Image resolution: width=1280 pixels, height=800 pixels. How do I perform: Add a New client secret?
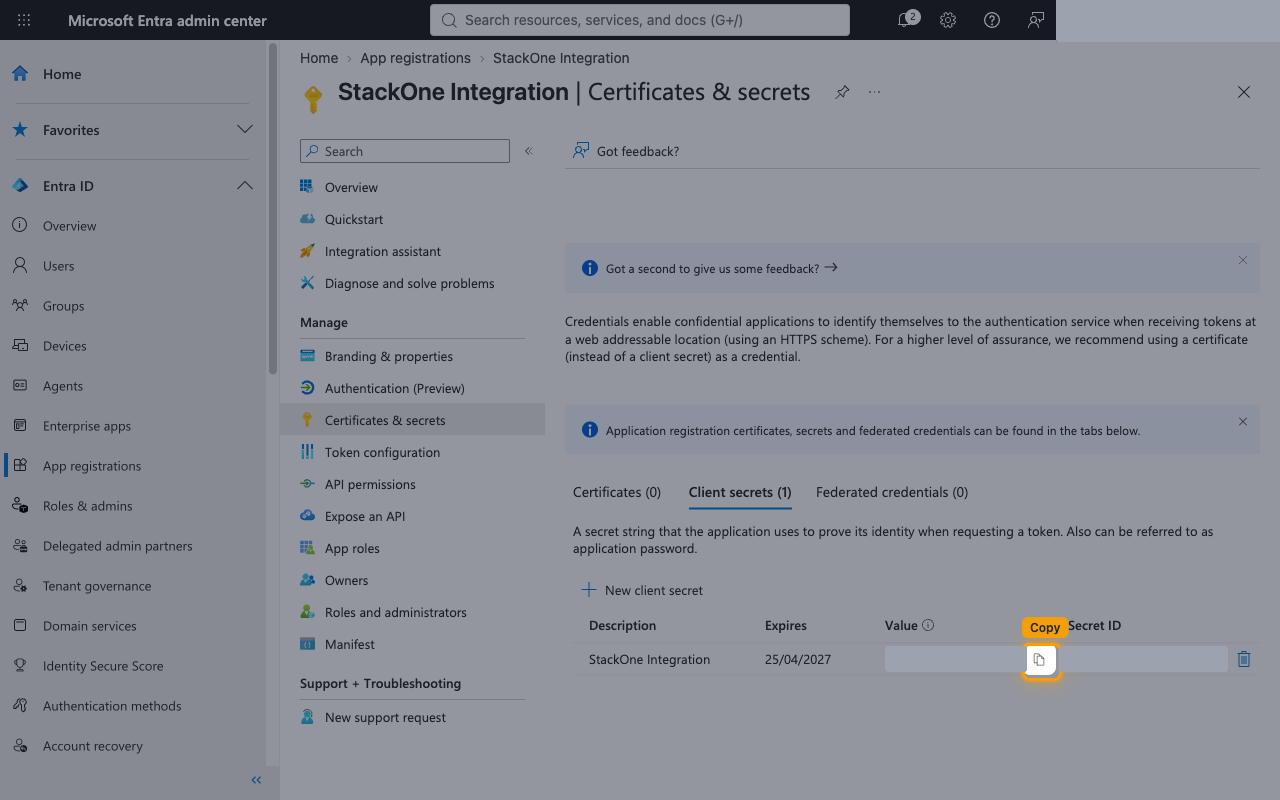[x=642, y=590]
